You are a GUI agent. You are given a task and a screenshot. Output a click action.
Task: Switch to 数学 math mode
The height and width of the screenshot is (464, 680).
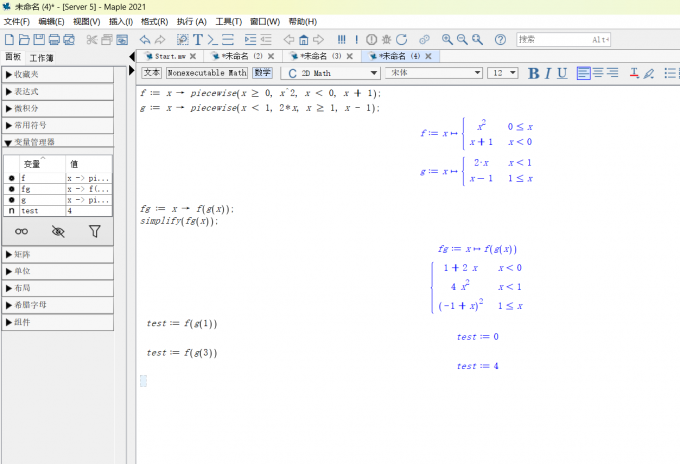[x=262, y=72]
